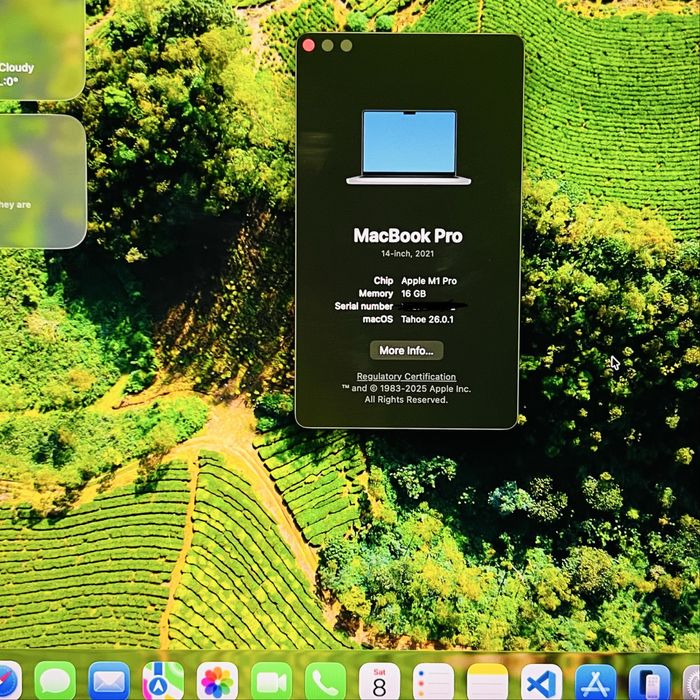
Task: Click the widget containing 'hey are' text
Action: [x=42, y=181]
